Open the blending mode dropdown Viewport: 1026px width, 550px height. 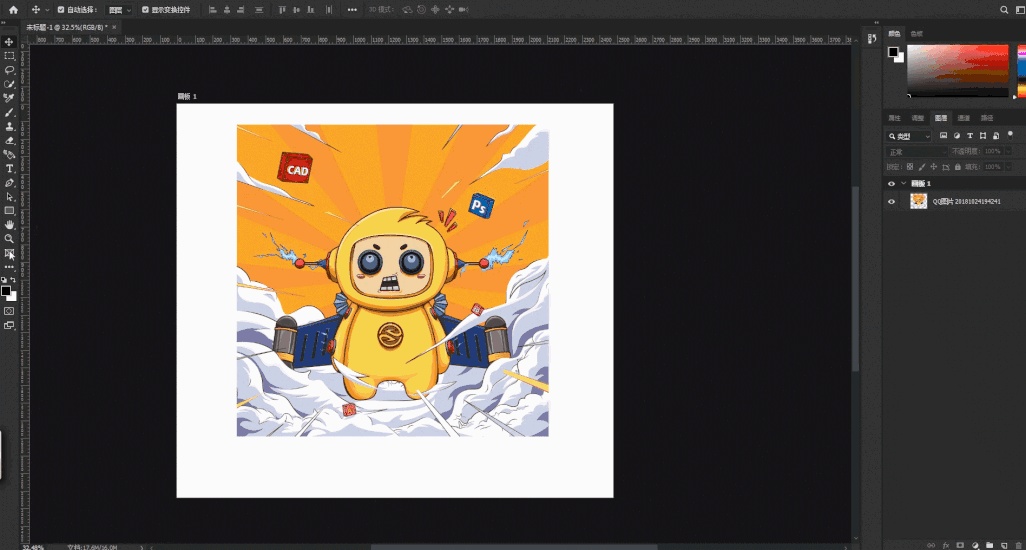(x=917, y=152)
